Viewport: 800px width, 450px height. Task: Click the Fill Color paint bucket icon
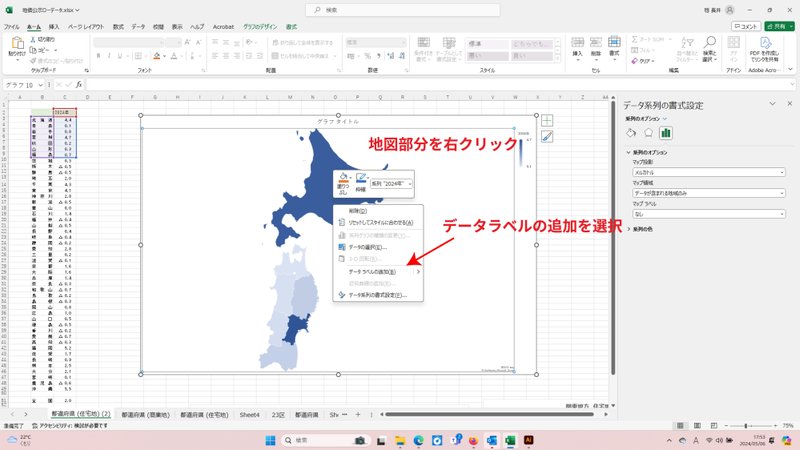157,56
